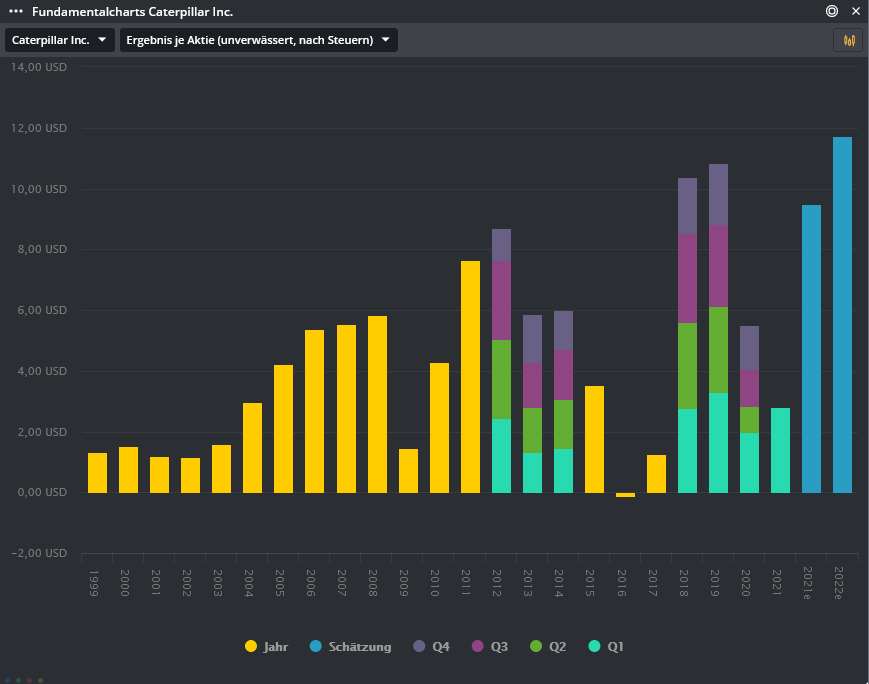
Task: Select the Q4 segment of the 2013 bar
Action: pyautogui.click(x=533, y=339)
